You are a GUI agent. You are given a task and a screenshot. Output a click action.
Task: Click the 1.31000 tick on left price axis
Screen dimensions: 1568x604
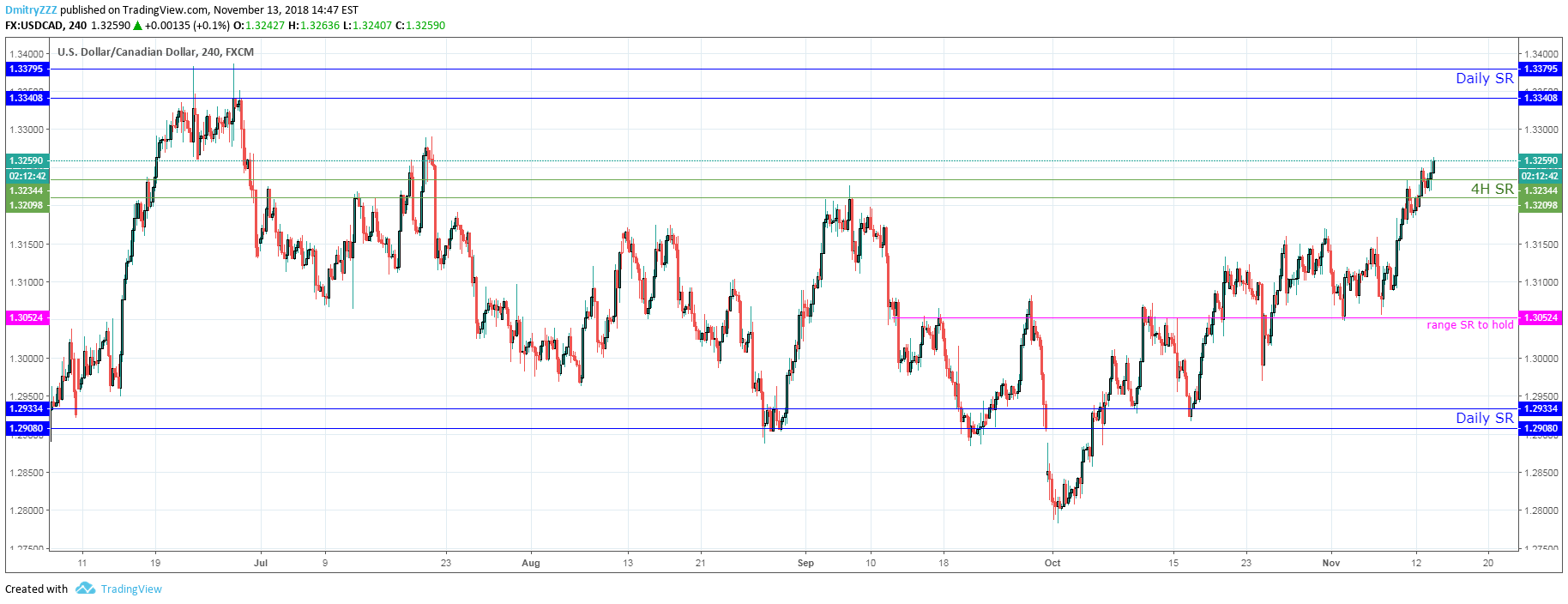pos(26,282)
